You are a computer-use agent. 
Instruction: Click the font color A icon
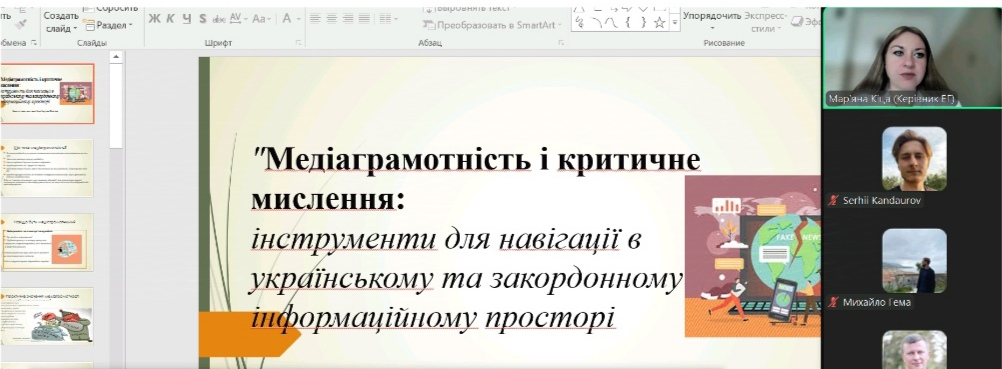tap(287, 19)
